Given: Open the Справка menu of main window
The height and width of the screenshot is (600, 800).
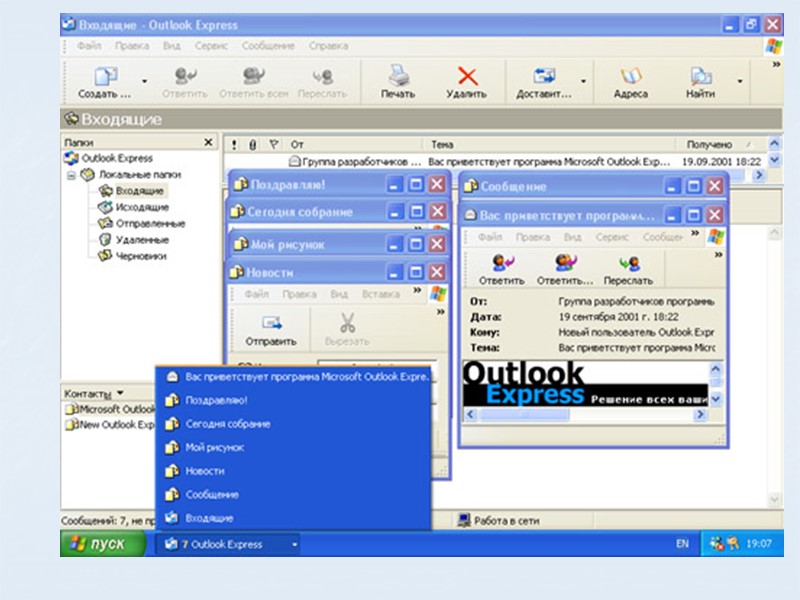Looking at the screenshot, I should [328, 46].
